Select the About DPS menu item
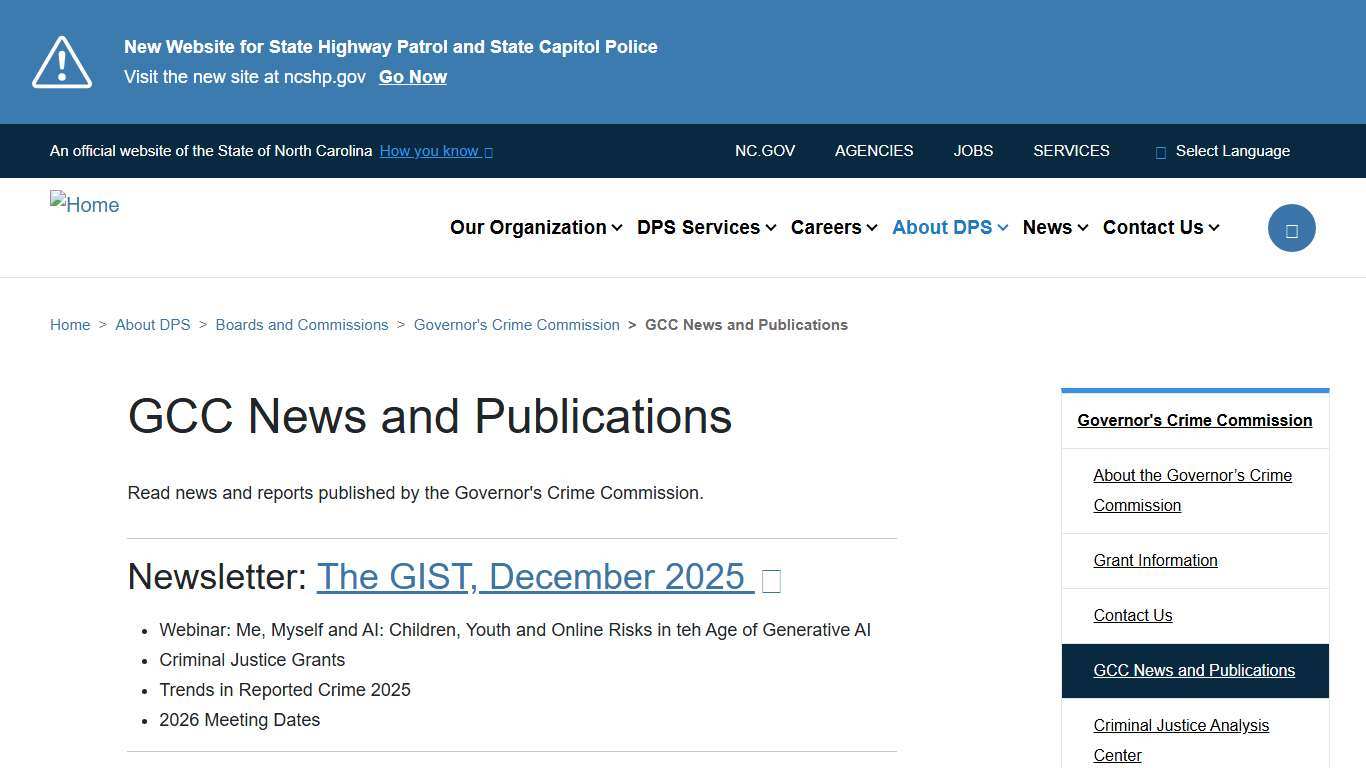This screenshot has height=768, width=1366. pyautogui.click(x=942, y=227)
